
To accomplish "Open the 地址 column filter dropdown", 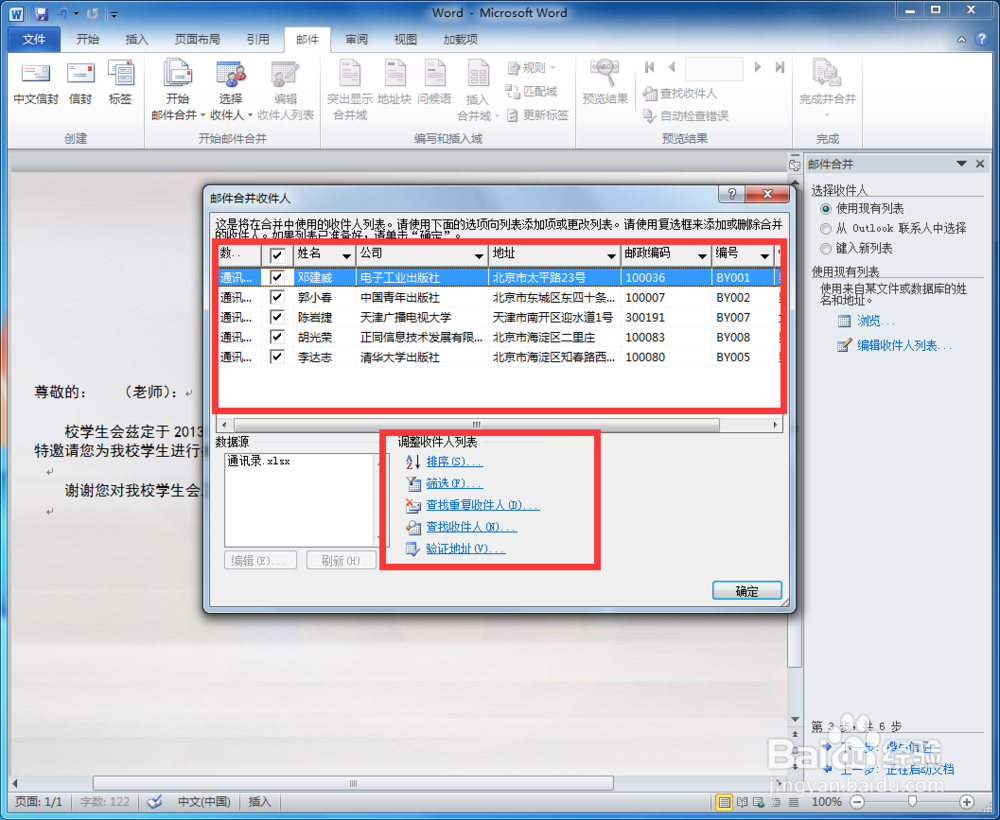I will click(611, 256).
